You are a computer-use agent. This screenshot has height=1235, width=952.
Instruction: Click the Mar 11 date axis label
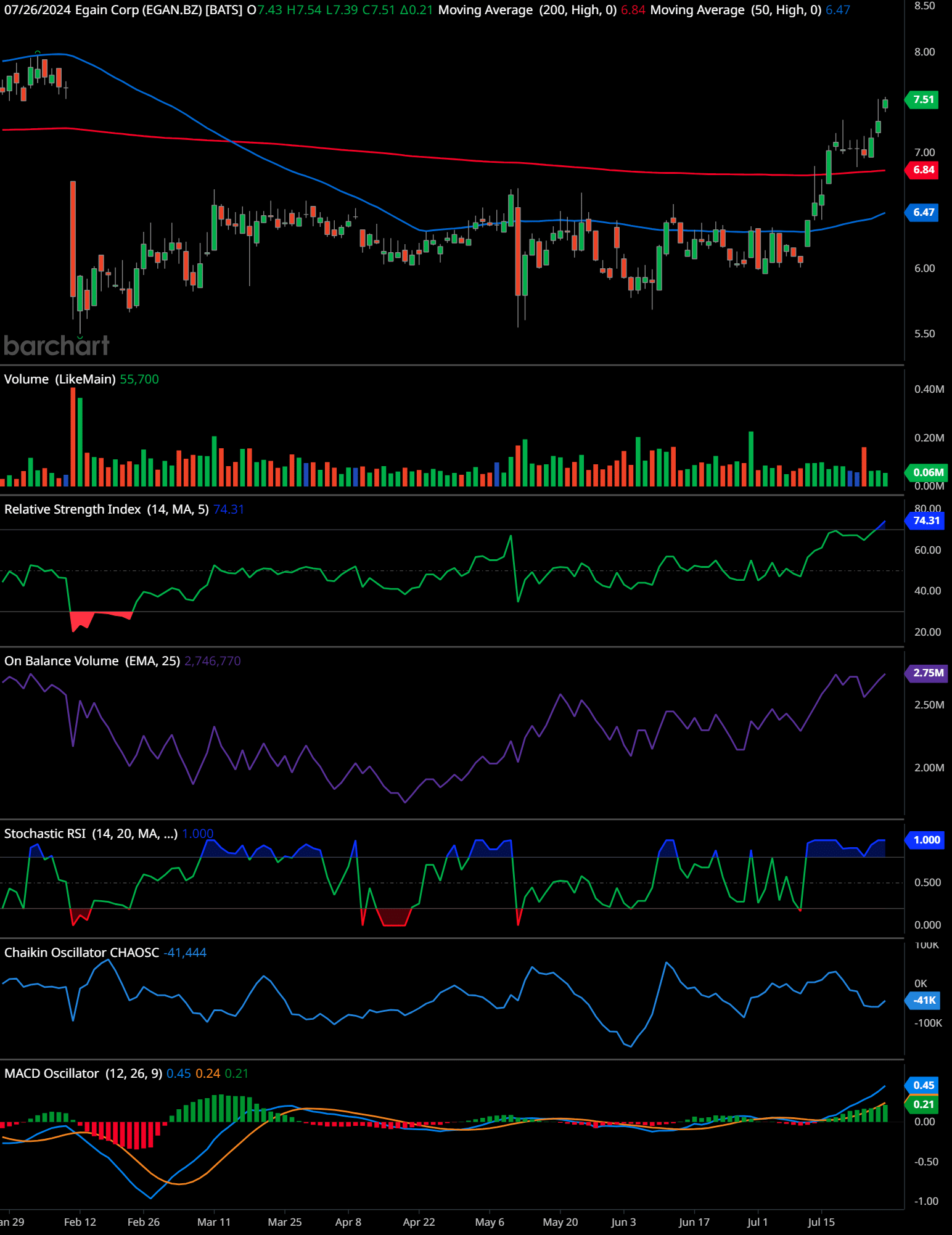coord(214,1222)
